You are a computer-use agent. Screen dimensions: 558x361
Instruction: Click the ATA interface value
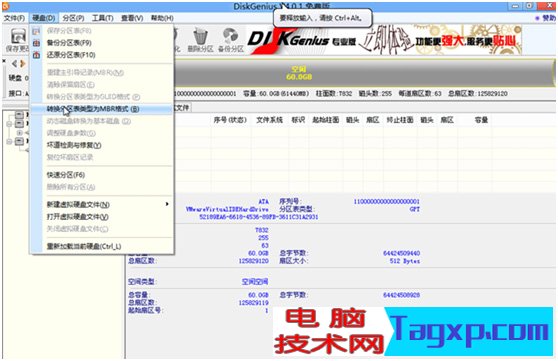[264, 202]
